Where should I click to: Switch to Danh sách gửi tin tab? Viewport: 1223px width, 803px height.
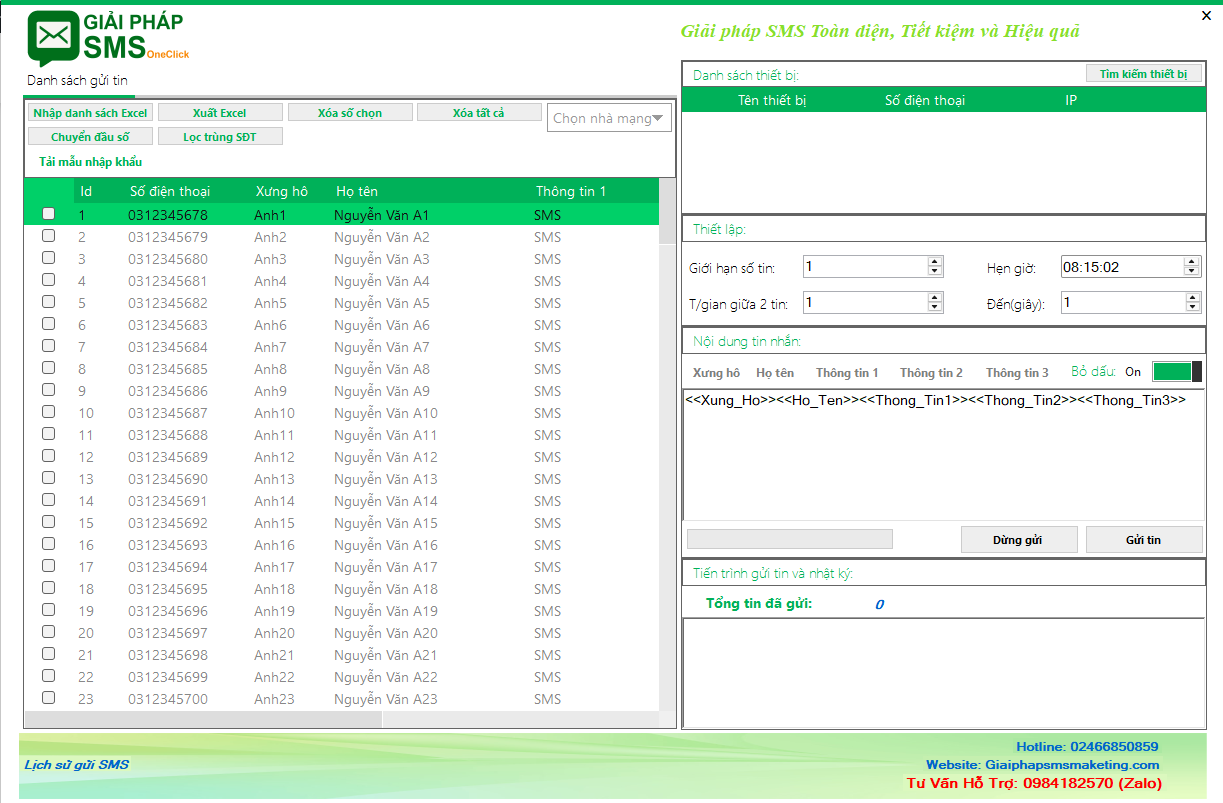point(77,81)
